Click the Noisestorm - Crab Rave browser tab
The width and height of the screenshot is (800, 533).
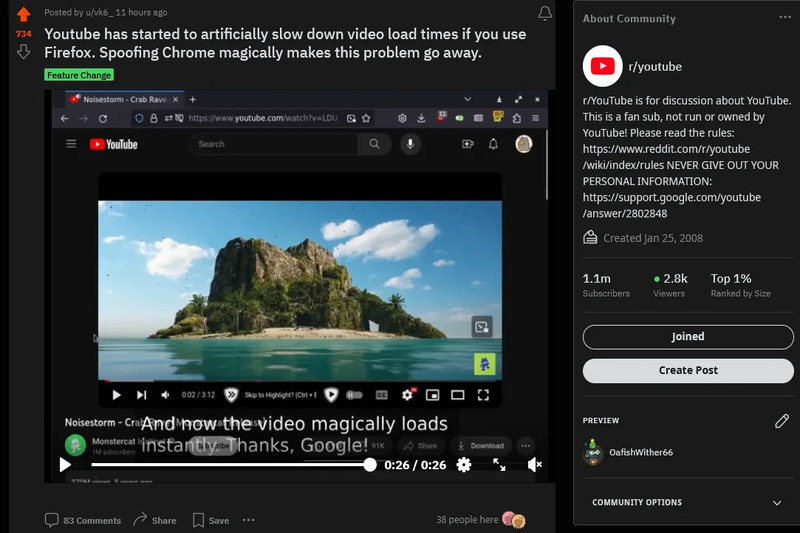(x=124, y=99)
